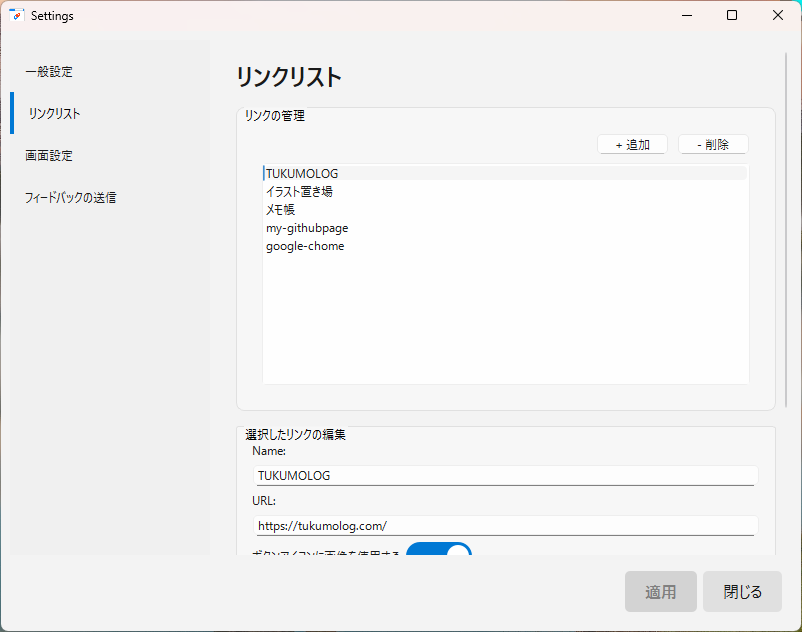Click the Settings app icon in title bar
Screen dimensions: 802x632
tap(17, 15)
